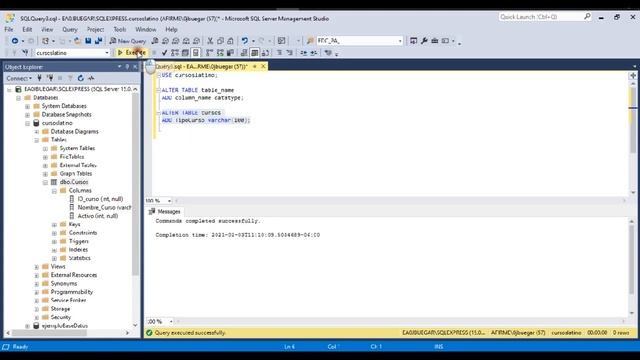
Task: Expand the Database Snapshots node
Action: point(27,115)
